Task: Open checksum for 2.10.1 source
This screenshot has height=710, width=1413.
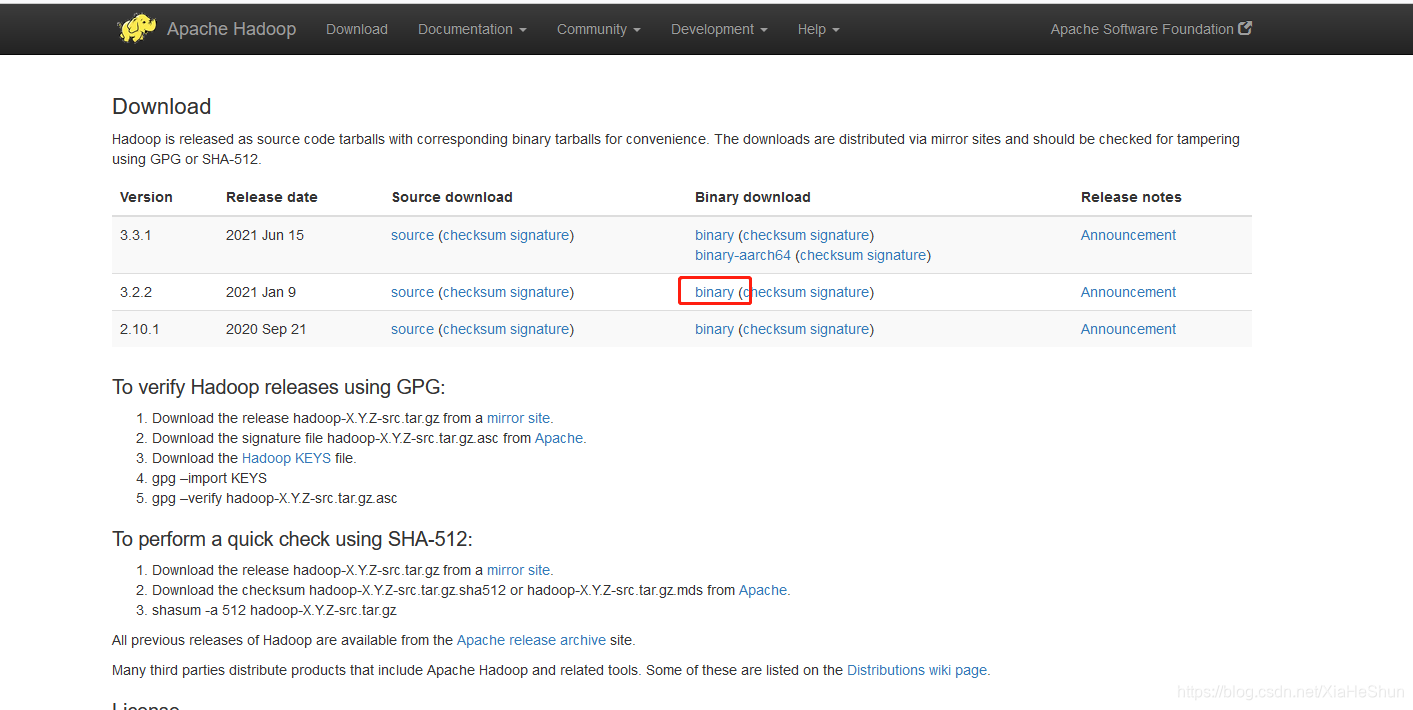Action: click(473, 329)
